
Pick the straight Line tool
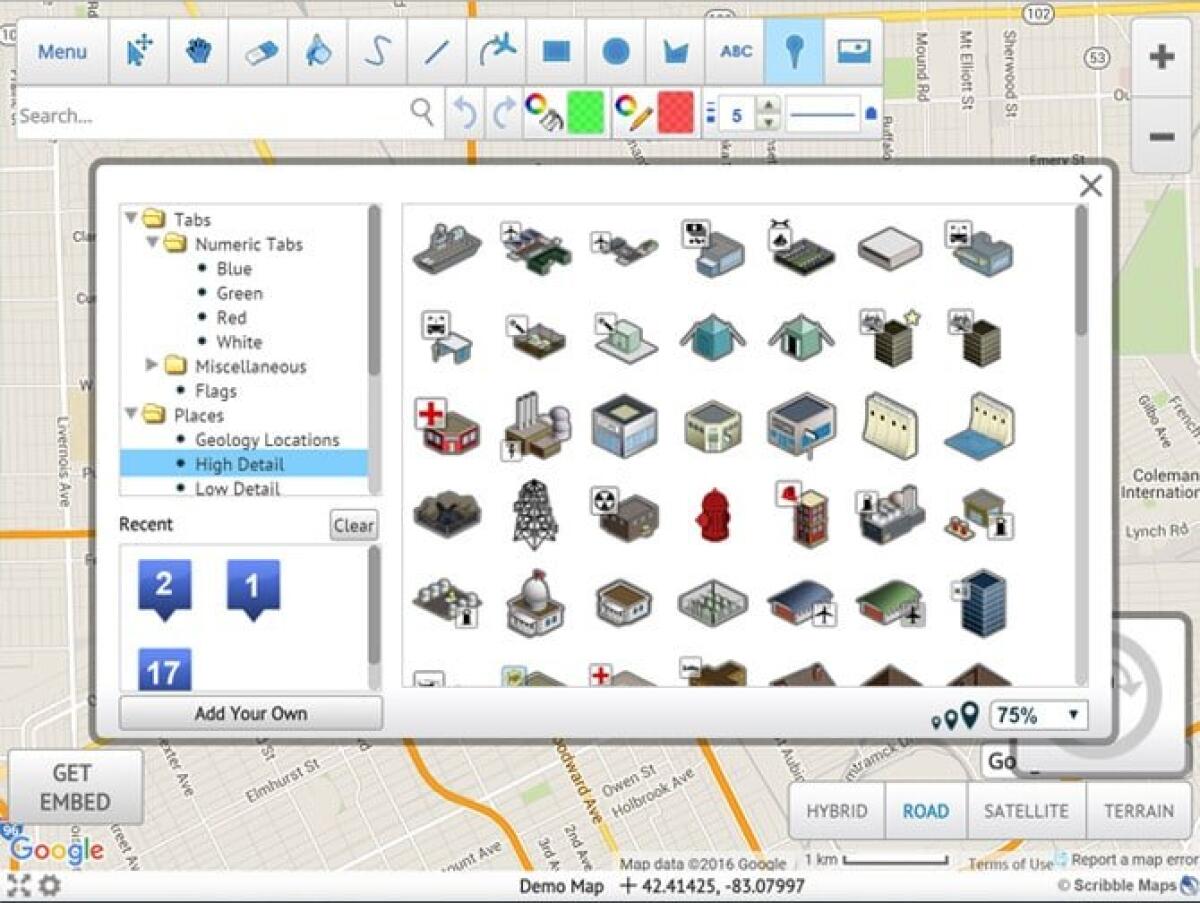437,50
